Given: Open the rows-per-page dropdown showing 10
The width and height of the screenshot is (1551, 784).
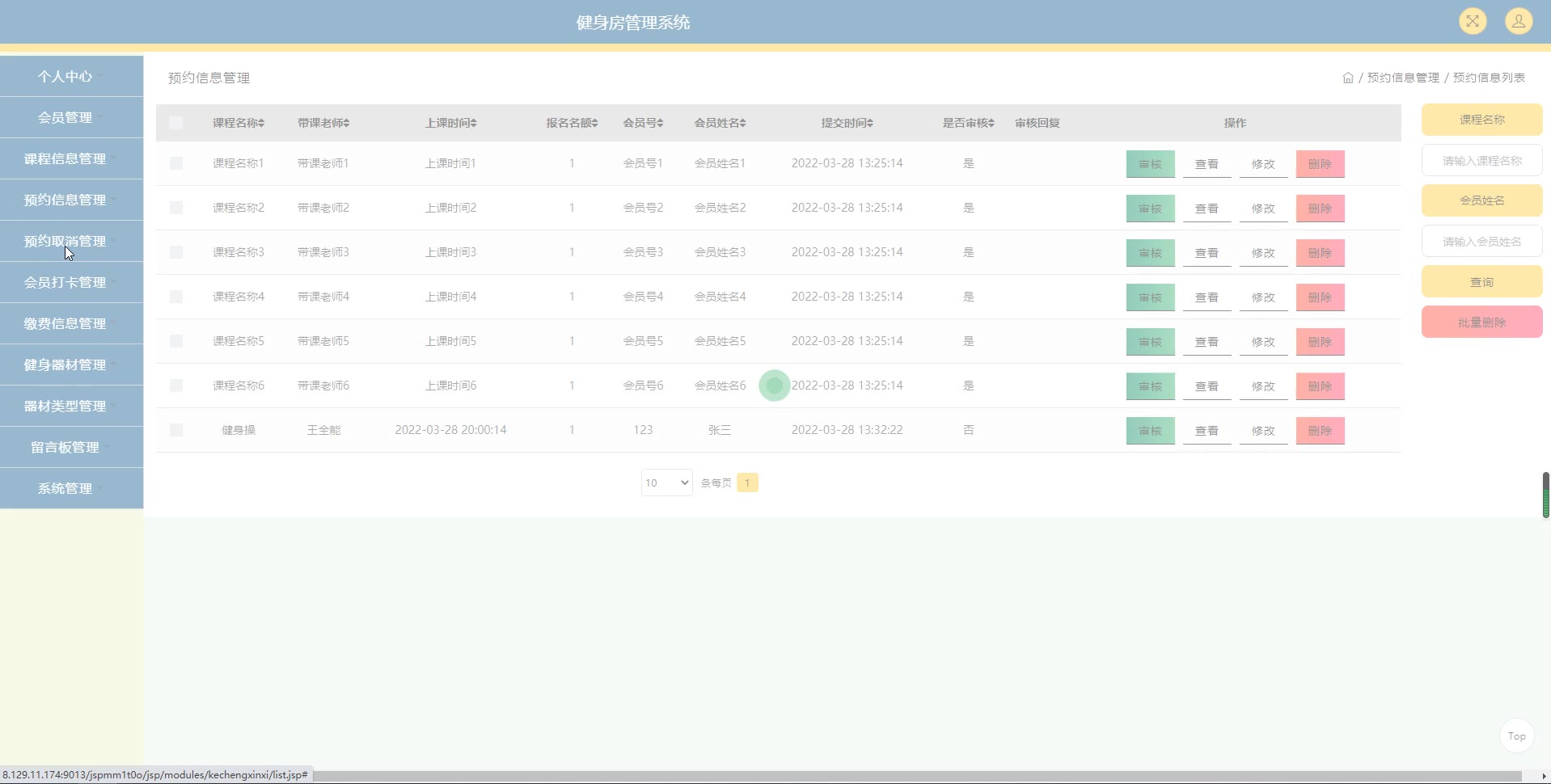Looking at the screenshot, I should pos(666,483).
